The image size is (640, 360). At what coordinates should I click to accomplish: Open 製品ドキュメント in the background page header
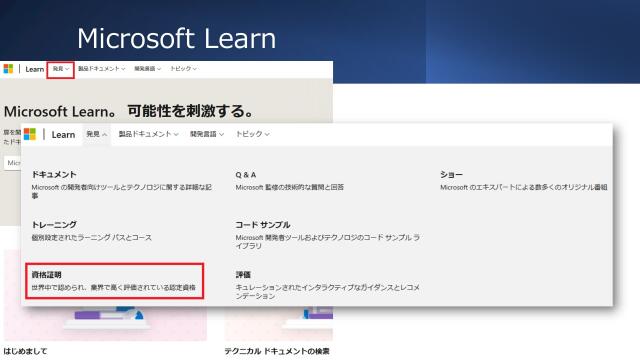(x=102, y=69)
